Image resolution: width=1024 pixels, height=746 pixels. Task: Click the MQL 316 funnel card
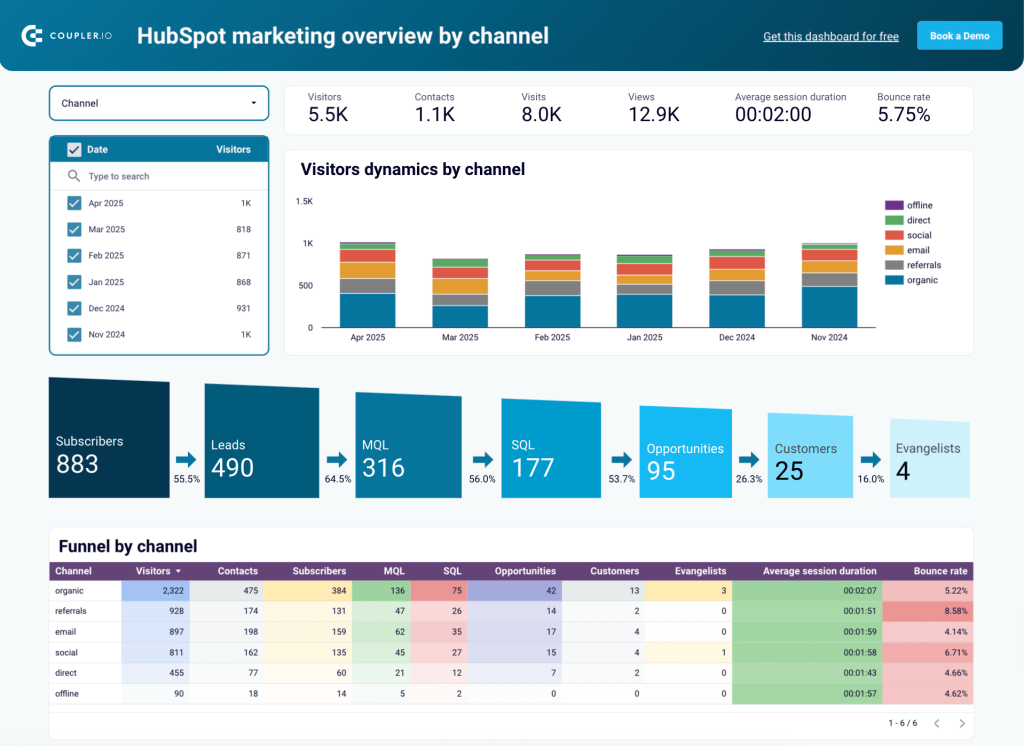[x=408, y=445]
